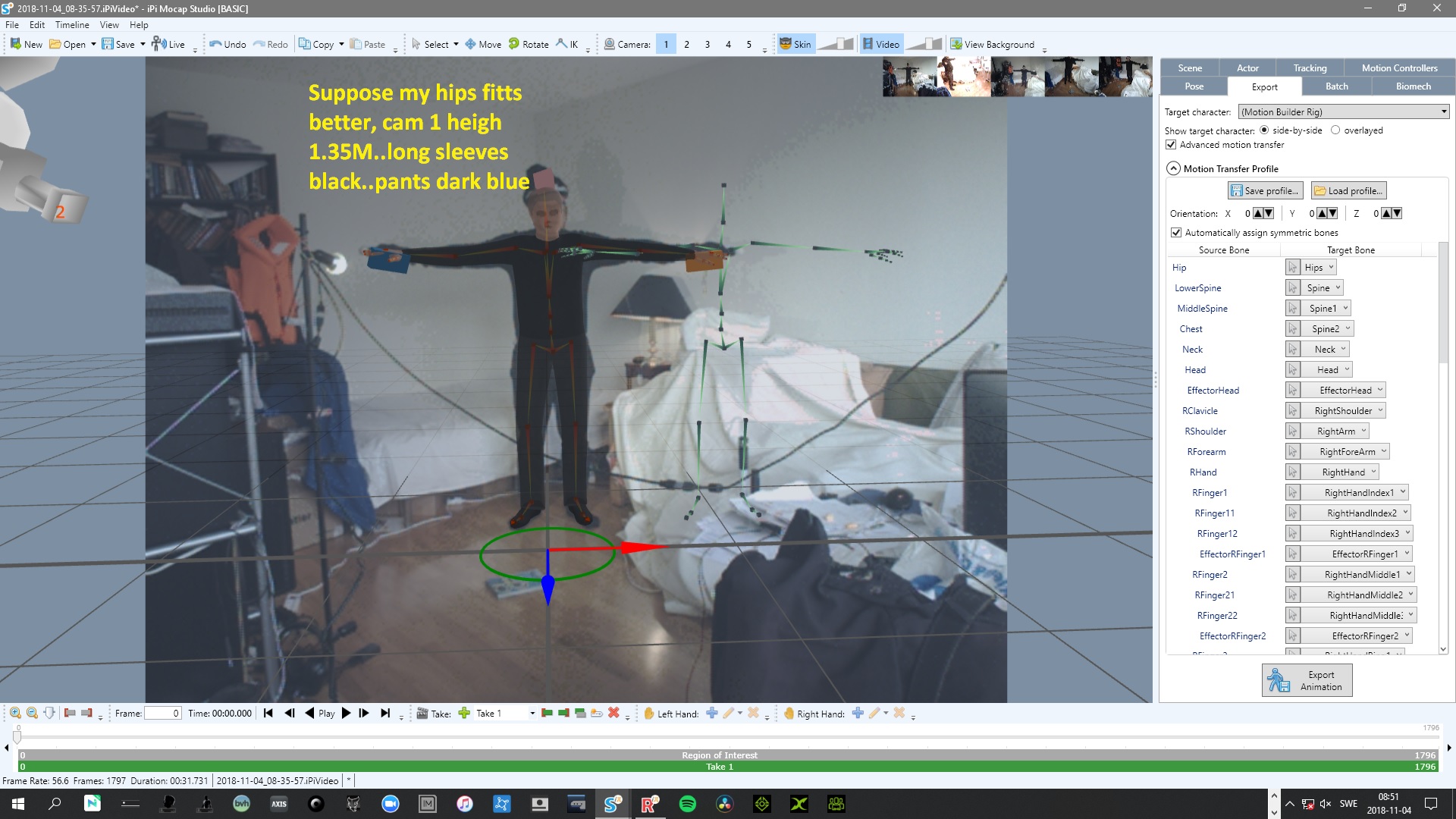Activate the Move tool

(483, 44)
